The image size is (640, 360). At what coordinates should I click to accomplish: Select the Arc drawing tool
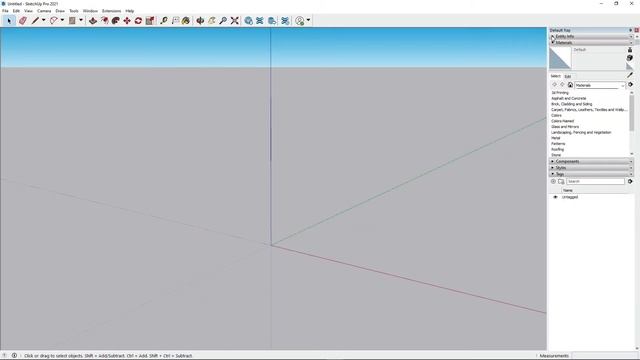tap(53, 20)
